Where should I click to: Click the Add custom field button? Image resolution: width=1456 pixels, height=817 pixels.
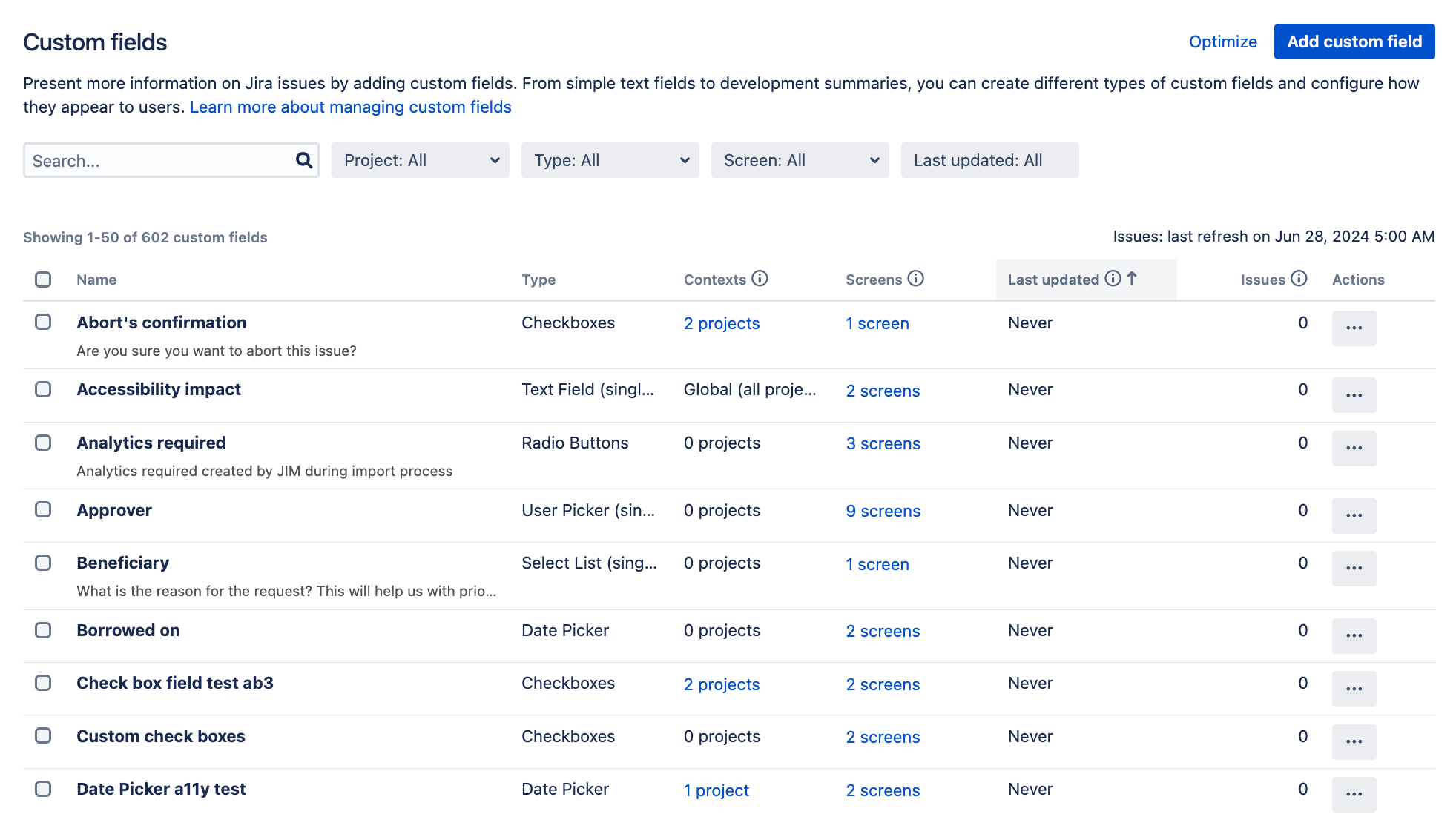(1354, 42)
